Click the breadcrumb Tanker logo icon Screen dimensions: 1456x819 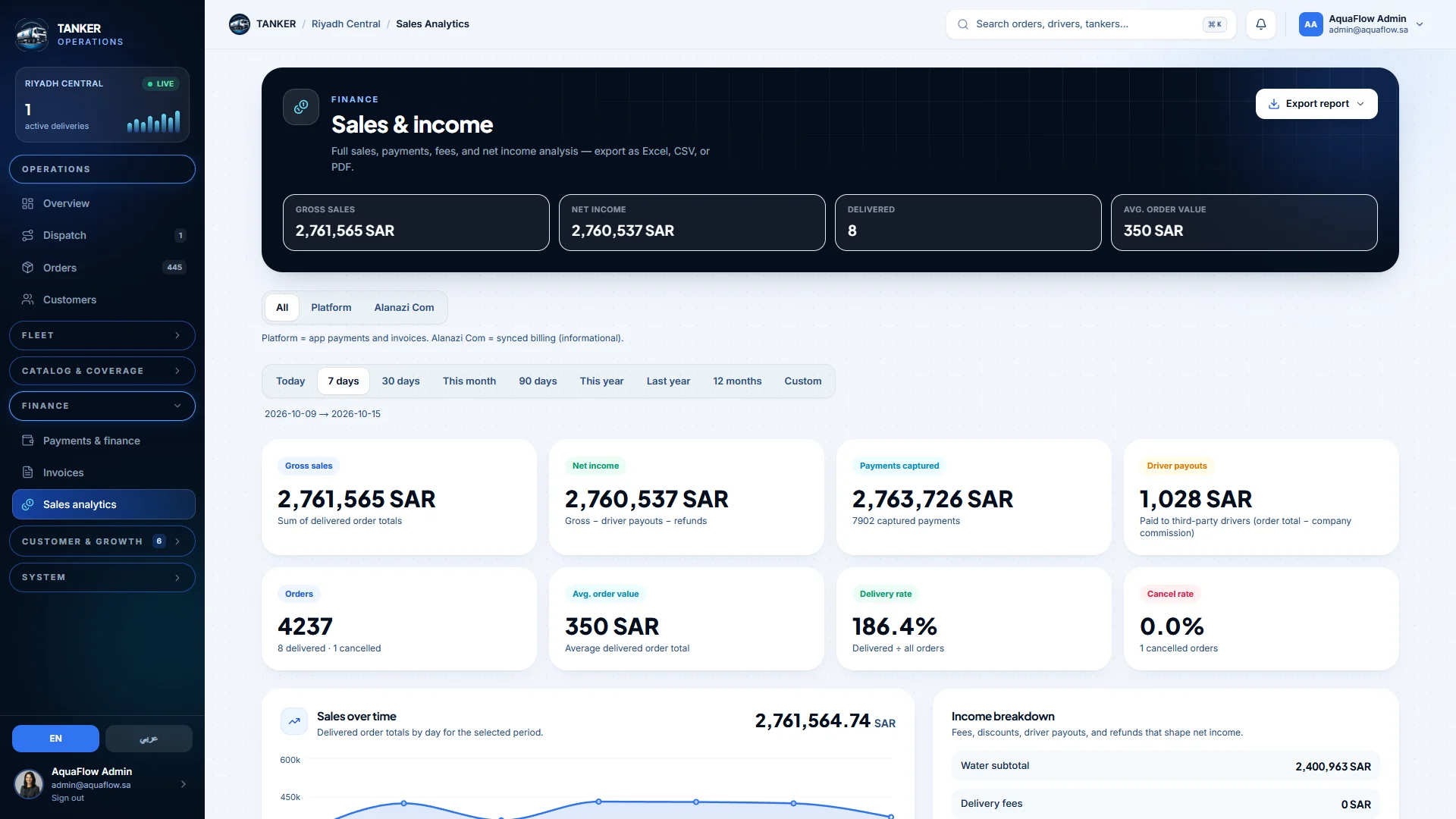(240, 24)
